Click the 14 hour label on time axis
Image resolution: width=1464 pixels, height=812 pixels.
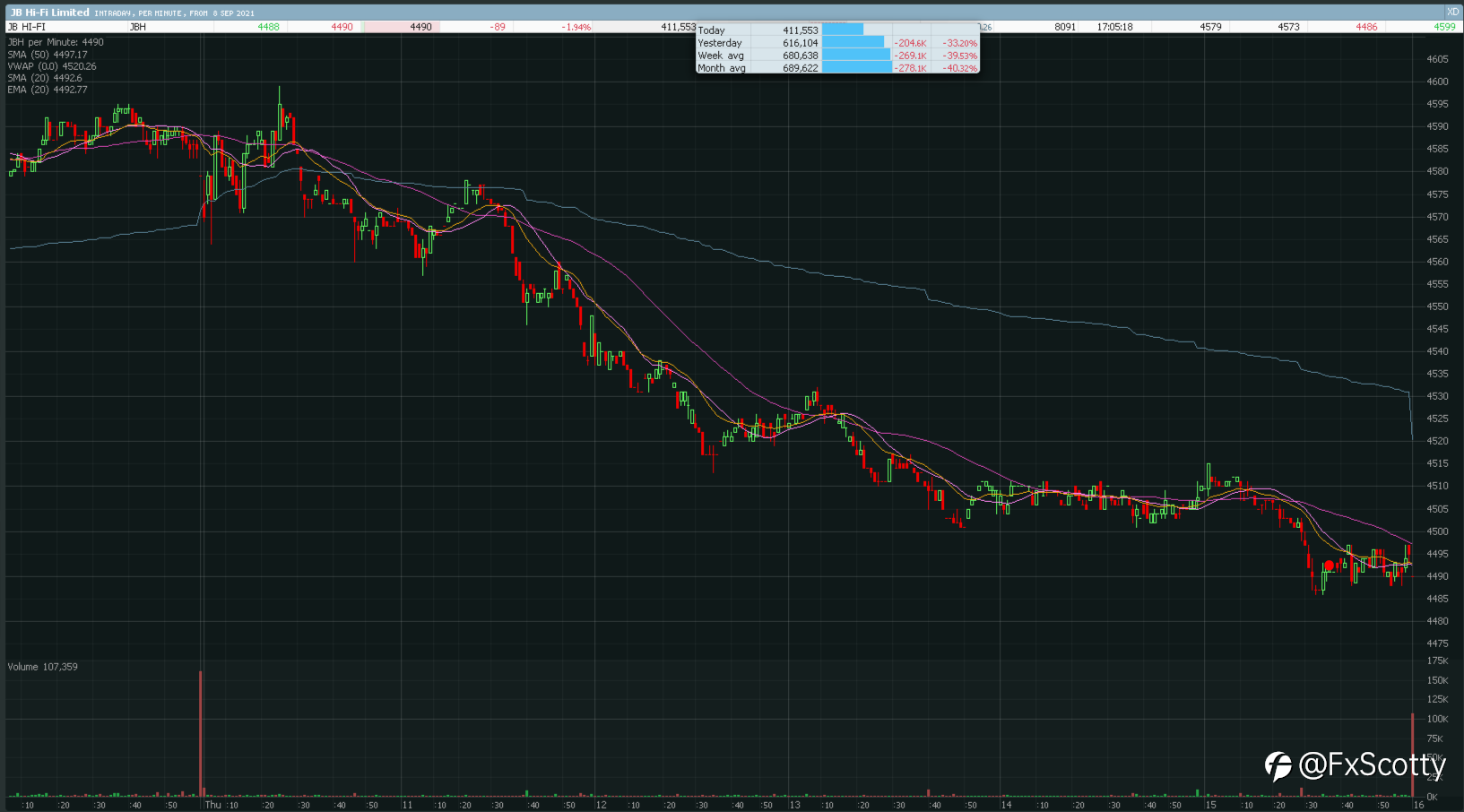[1007, 805]
